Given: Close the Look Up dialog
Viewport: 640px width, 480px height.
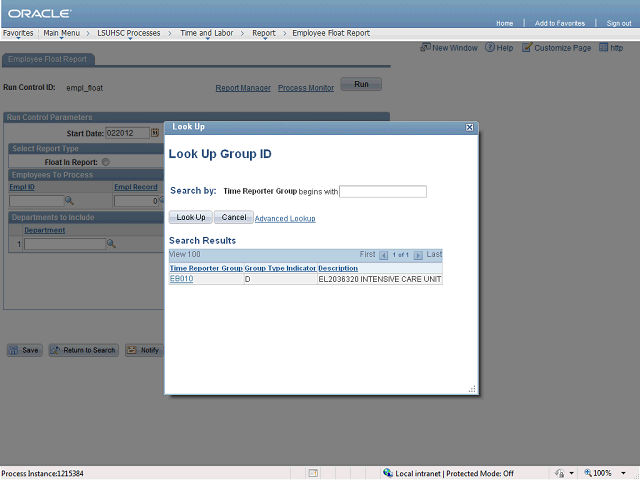Looking at the screenshot, I should pos(469,127).
